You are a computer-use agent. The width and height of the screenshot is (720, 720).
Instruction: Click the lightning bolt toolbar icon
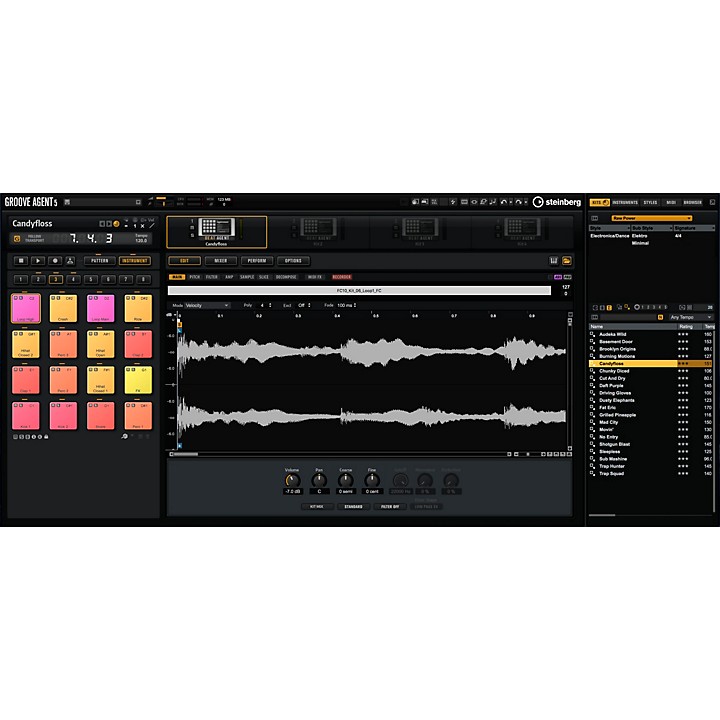[453, 202]
